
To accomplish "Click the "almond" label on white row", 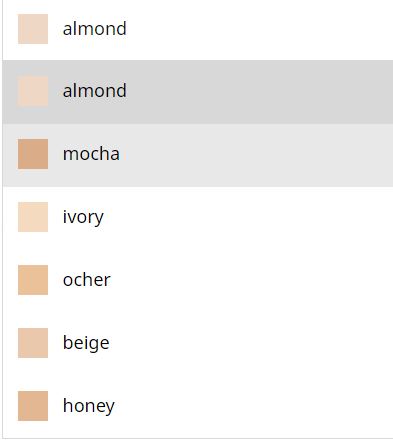I will click(95, 28).
